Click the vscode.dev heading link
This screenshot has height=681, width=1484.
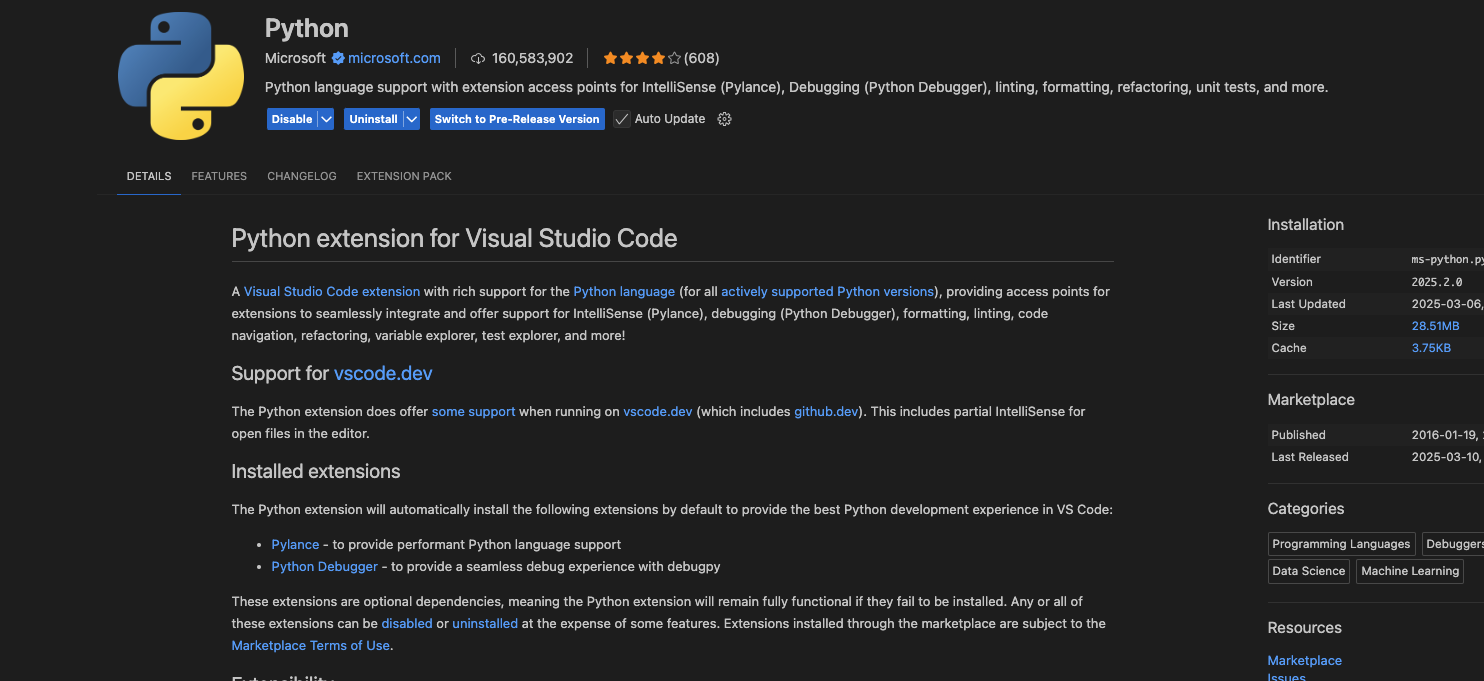pyautogui.click(x=383, y=373)
